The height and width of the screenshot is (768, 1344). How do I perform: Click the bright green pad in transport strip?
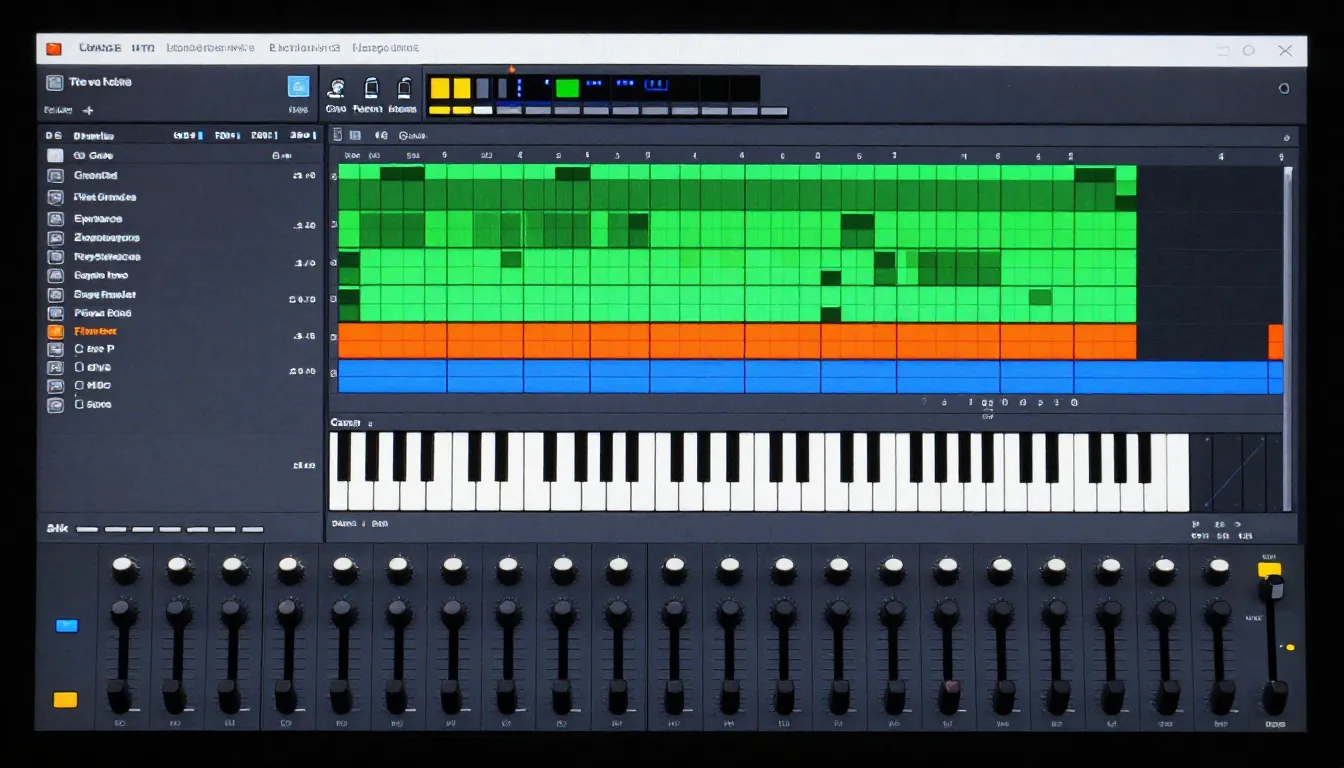(x=567, y=88)
